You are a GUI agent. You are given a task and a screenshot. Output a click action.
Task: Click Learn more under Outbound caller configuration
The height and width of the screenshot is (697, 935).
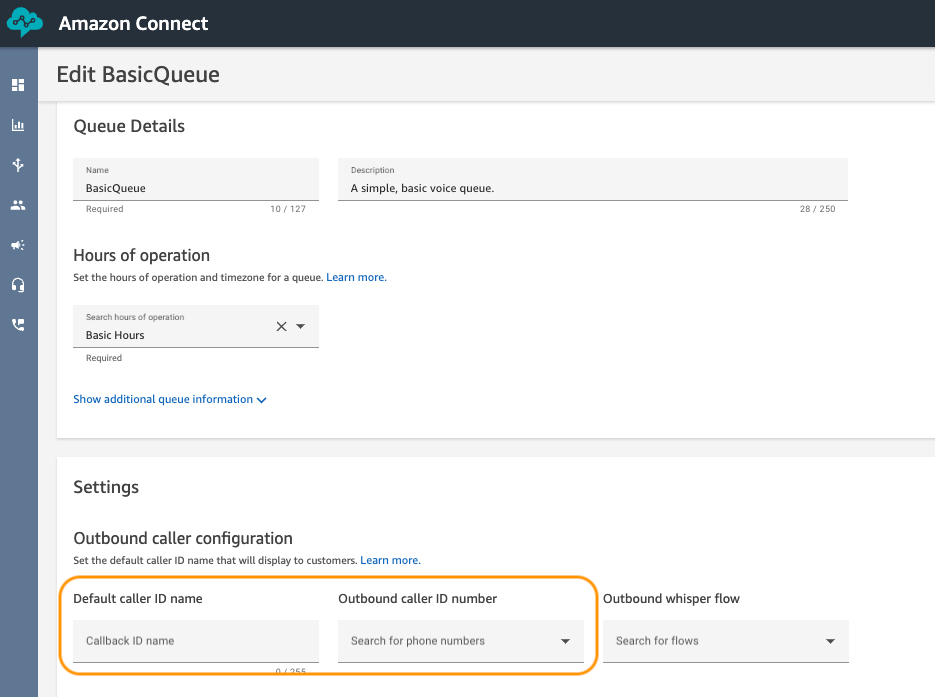pyautogui.click(x=390, y=560)
